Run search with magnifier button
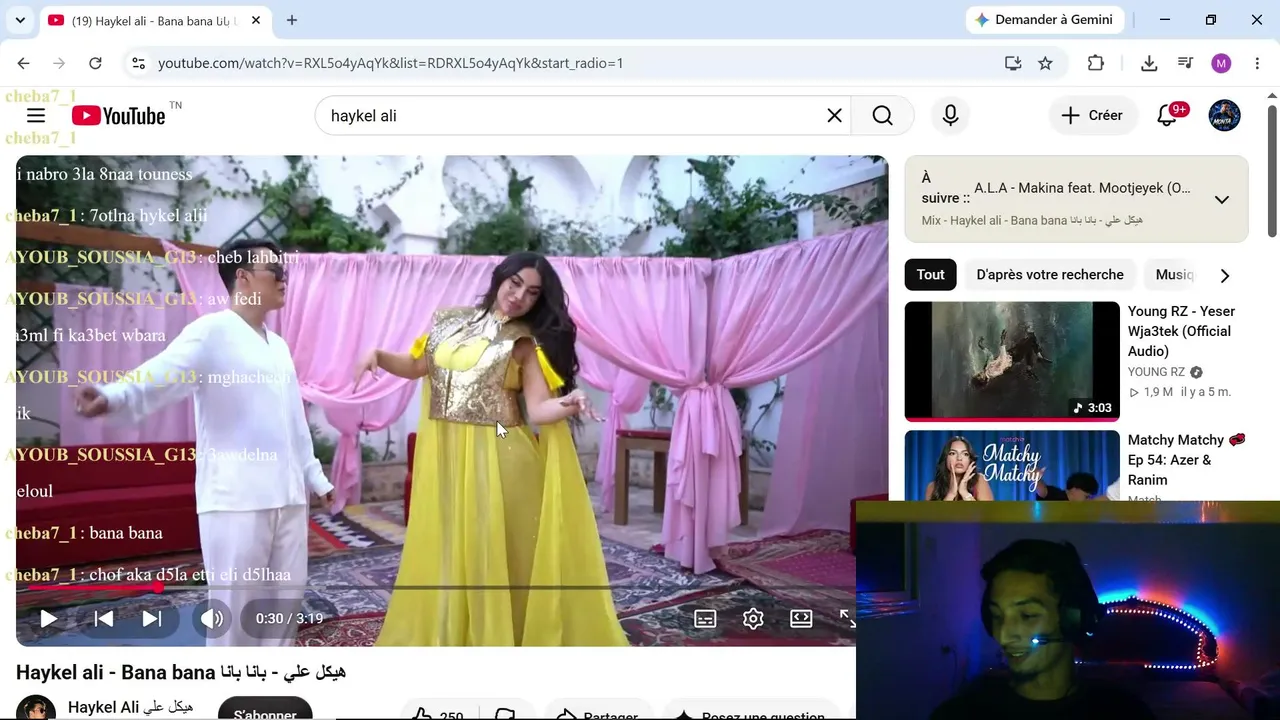Screen dimensions: 1280x720 coord(882,116)
